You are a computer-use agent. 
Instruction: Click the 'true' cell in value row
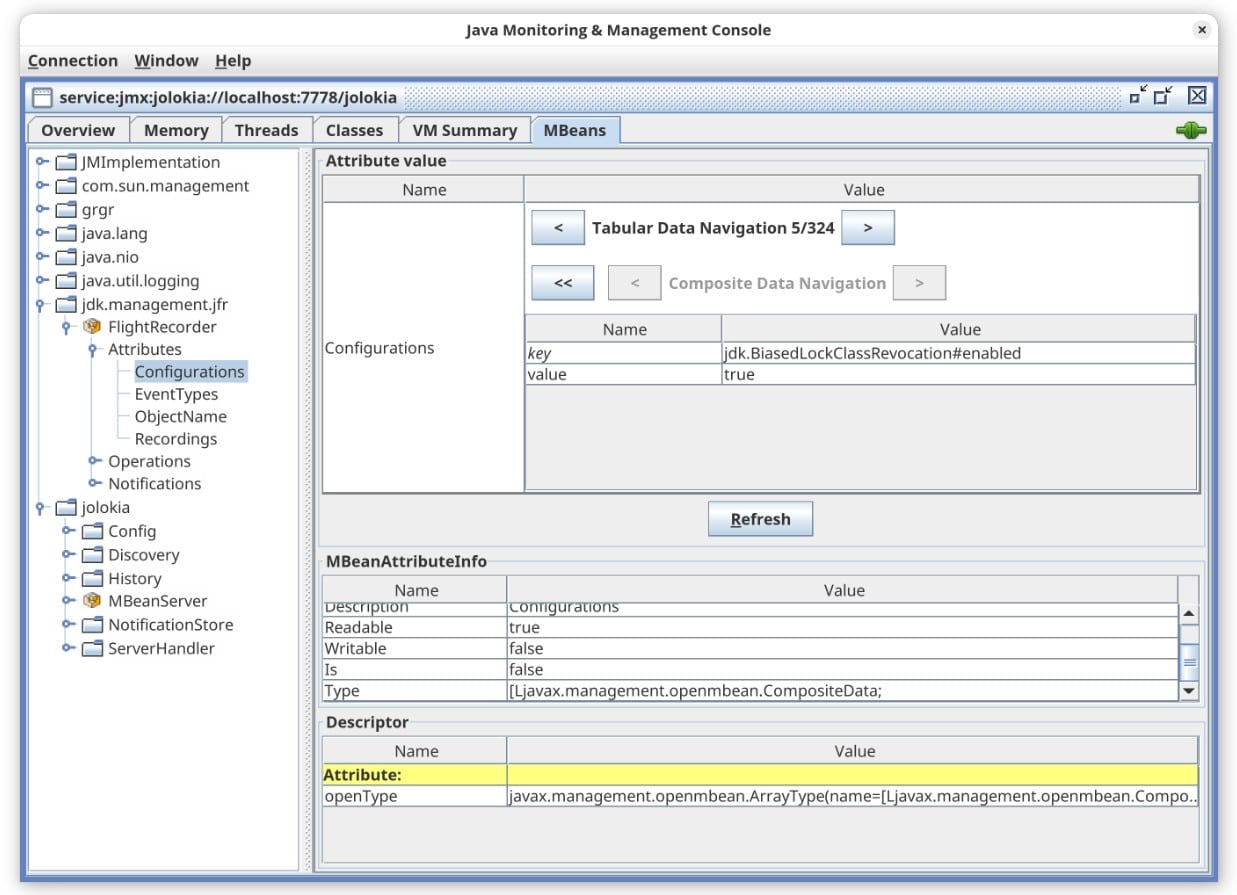point(958,374)
